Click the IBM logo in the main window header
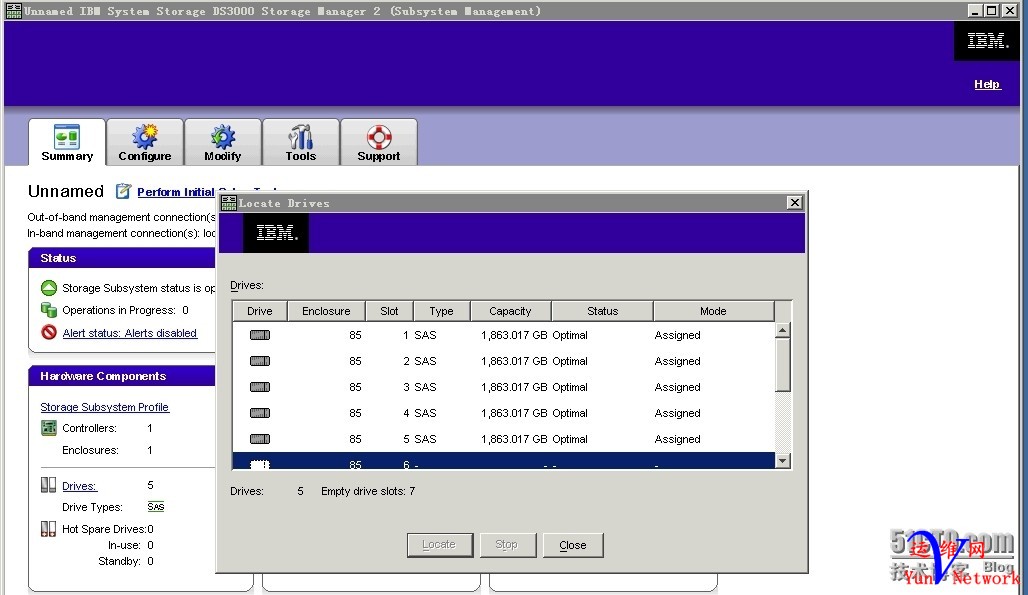The width and height of the screenshot is (1028, 595). tap(986, 41)
